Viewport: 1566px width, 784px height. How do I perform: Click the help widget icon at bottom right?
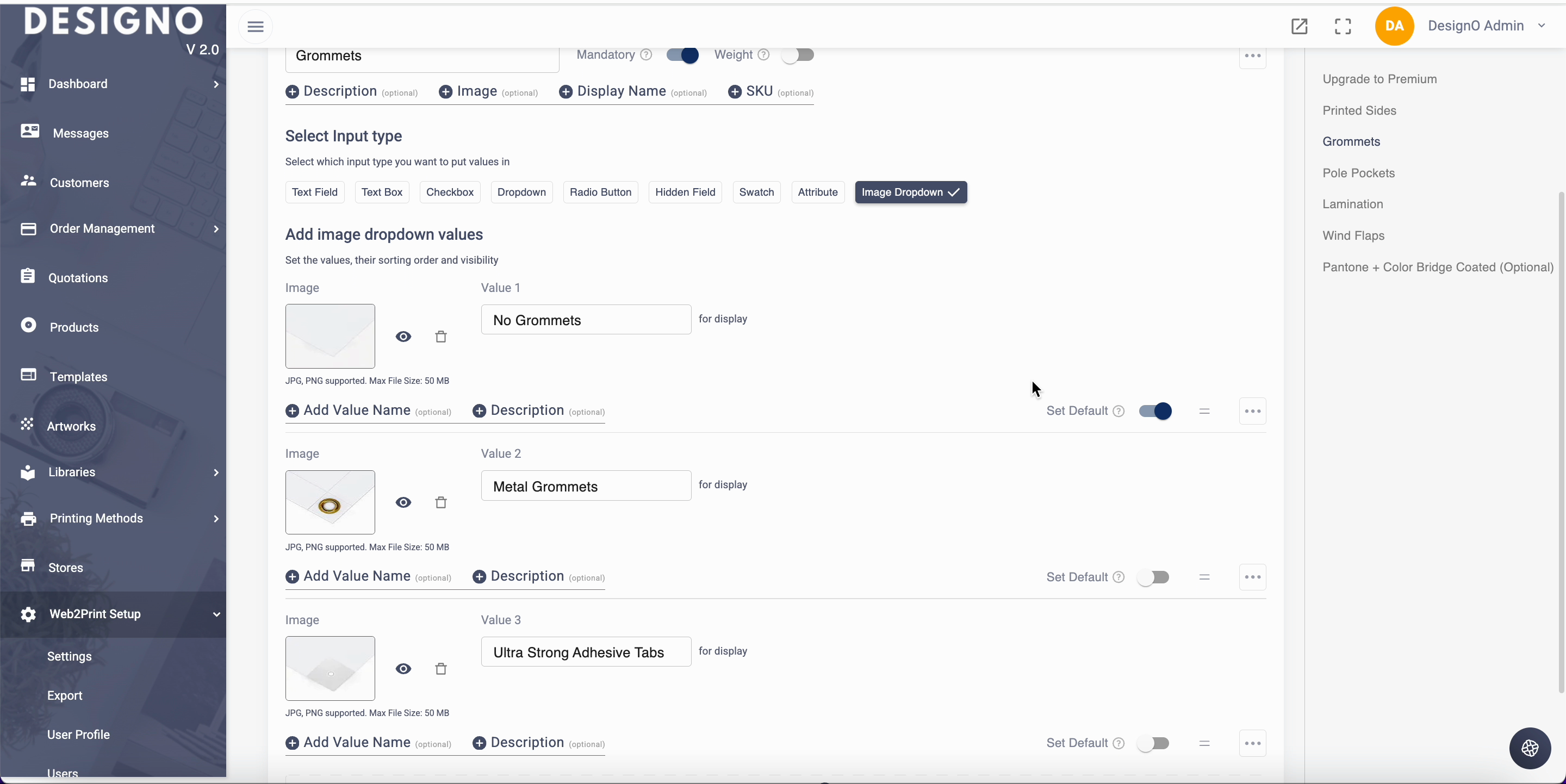click(x=1530, y=748)
